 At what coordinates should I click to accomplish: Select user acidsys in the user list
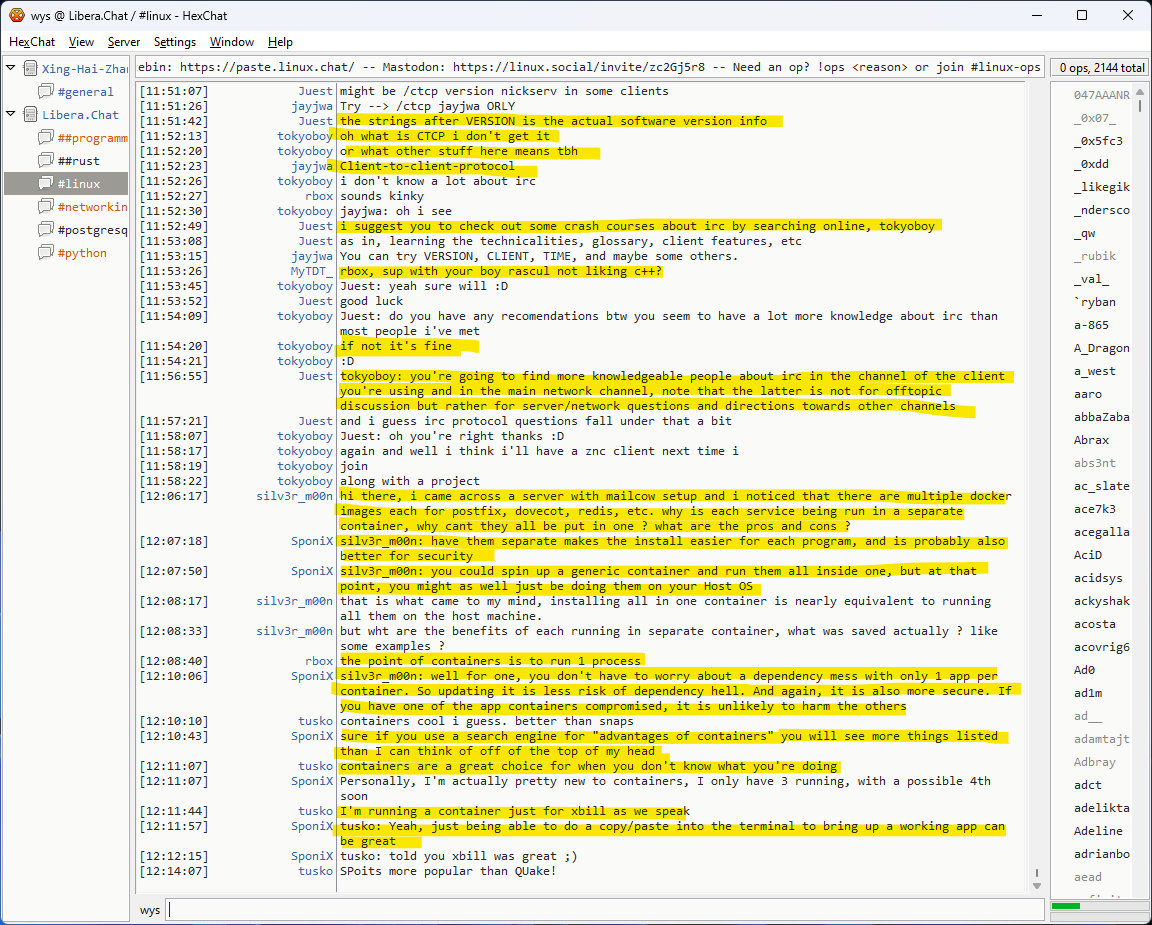[x=1098, y=578]
